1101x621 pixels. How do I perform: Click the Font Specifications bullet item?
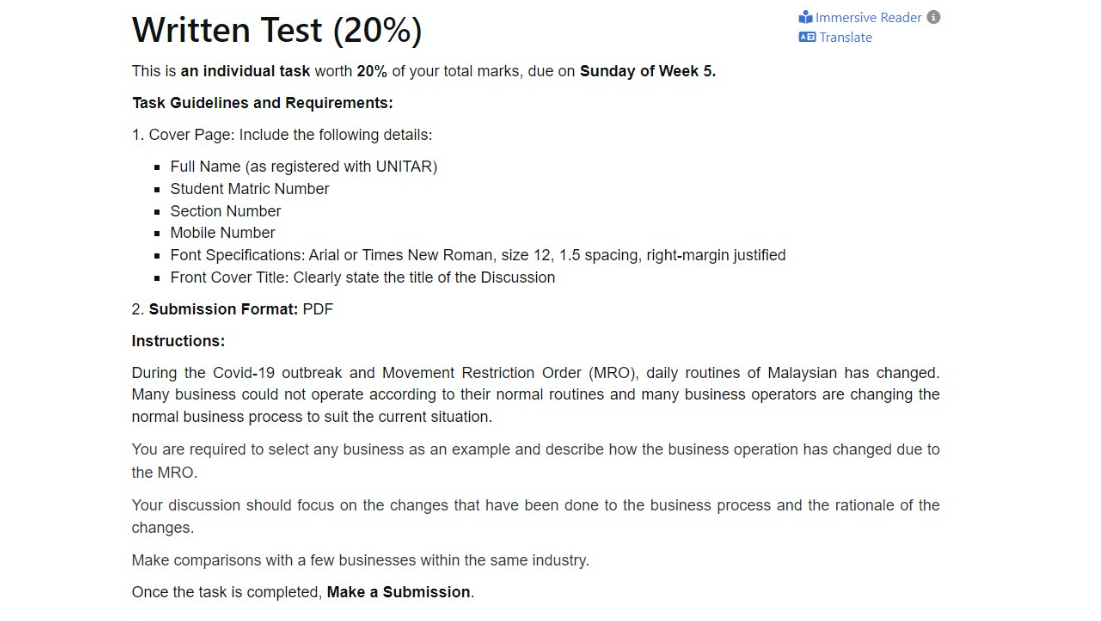478,254
